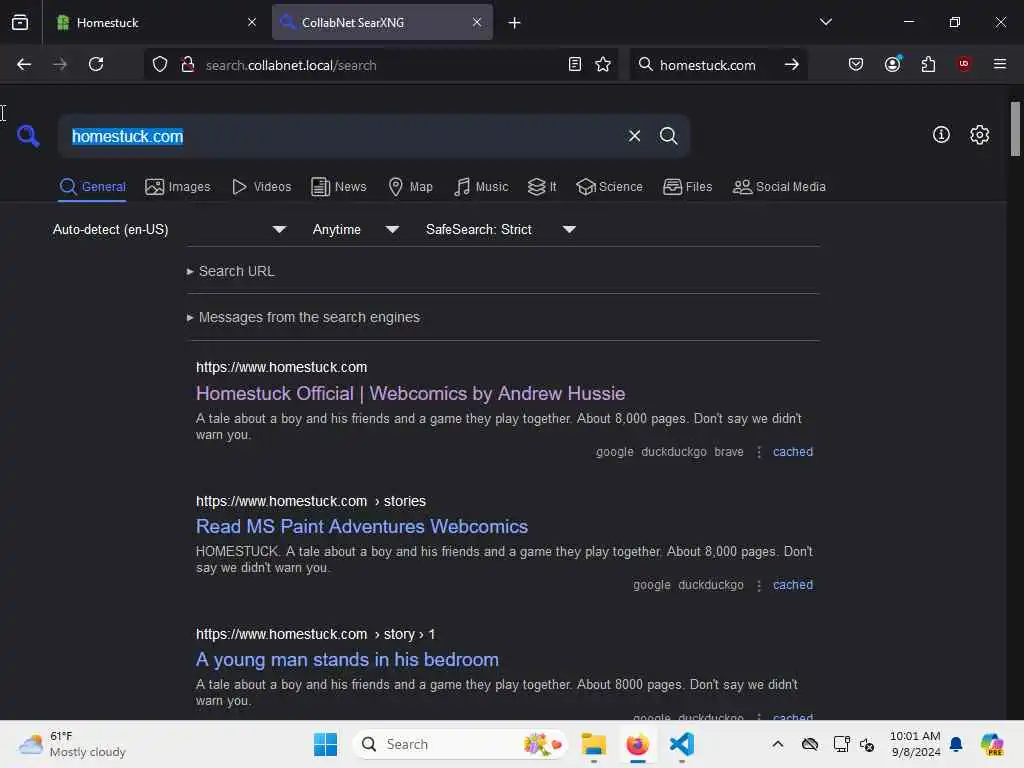The width and height of the screenshot is (1024, 768).
Task: List all tabs dropdown arrow
Action: (825, 22)
